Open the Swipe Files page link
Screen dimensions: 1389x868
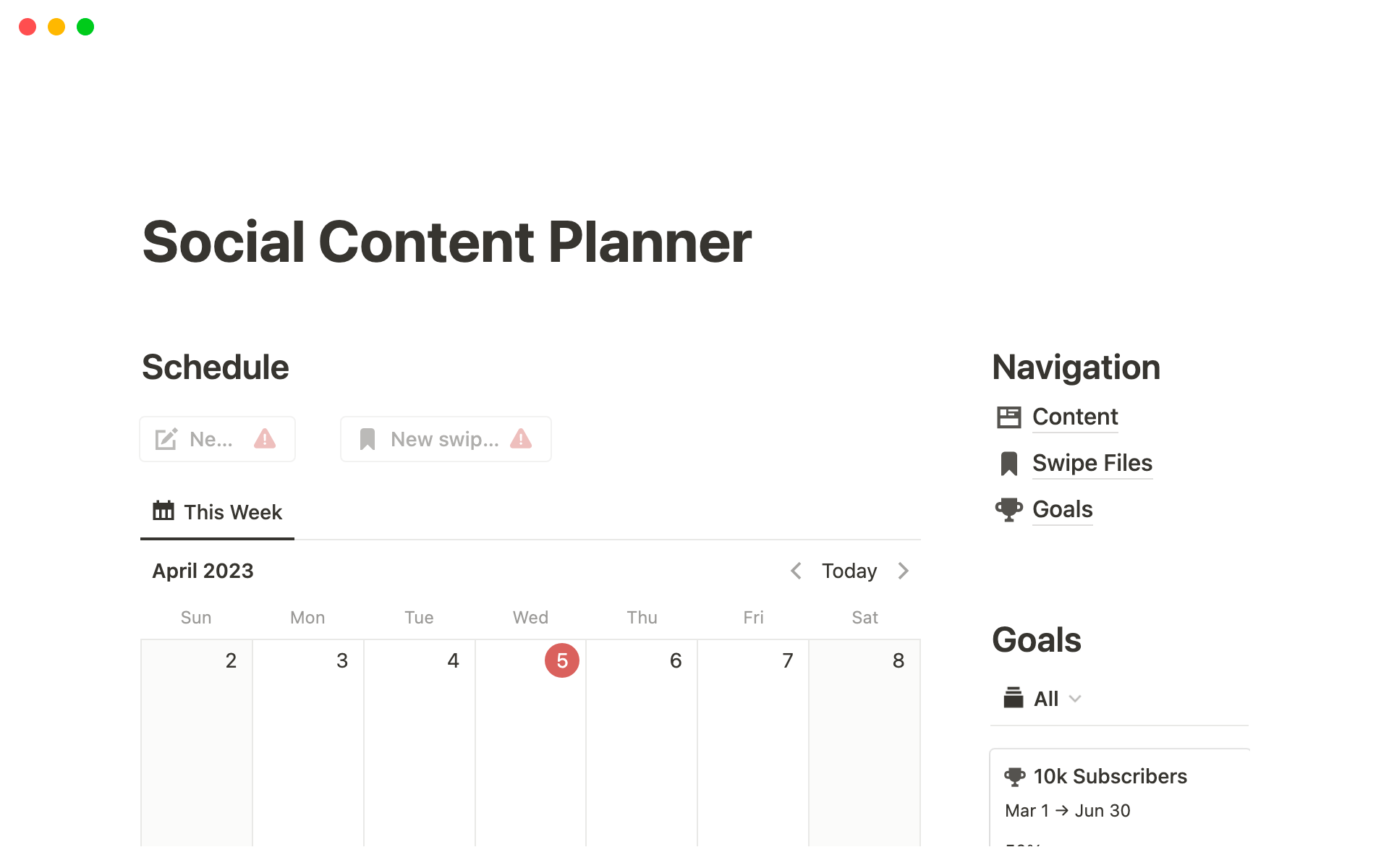point(1092,463)
